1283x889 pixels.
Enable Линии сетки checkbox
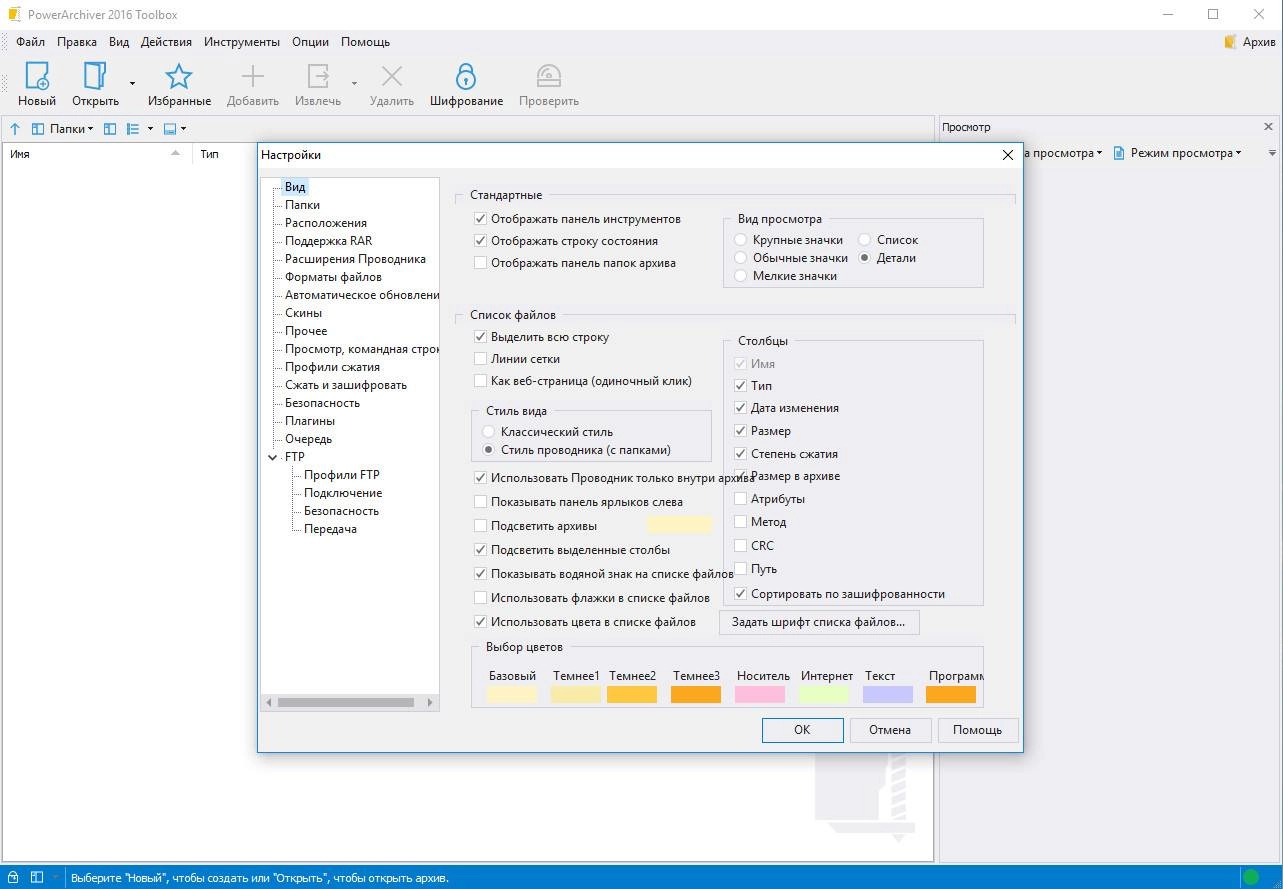(x=481, y=359)
